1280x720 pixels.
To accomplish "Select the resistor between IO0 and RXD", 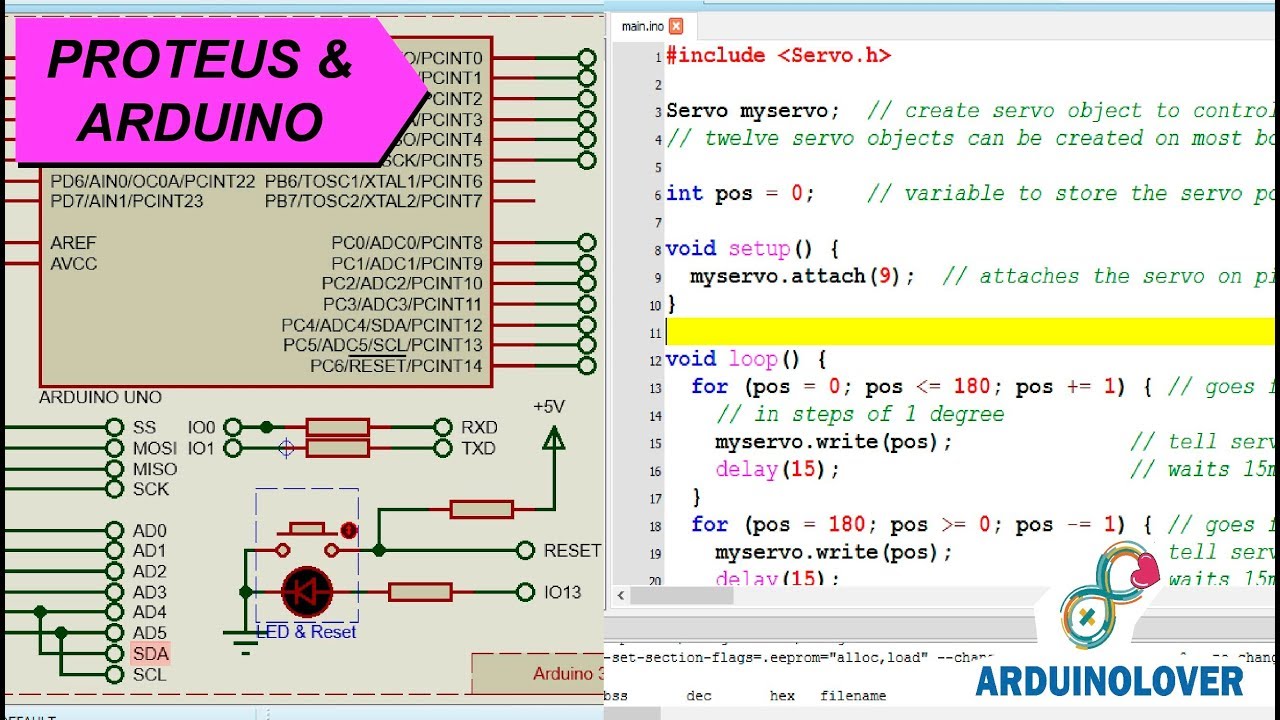I will click(337, 427).
